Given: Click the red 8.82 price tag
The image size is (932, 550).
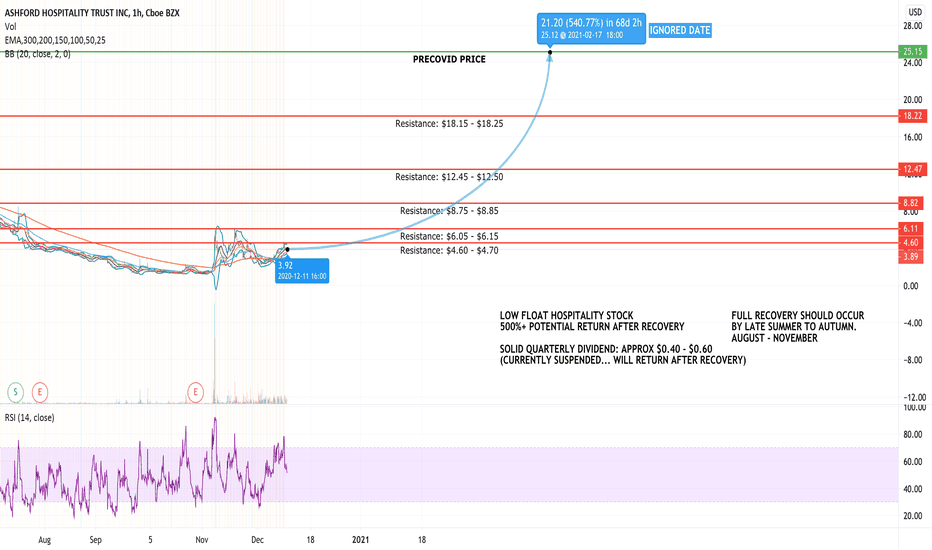Looking at the screenshot, I should click(x=911, y=203).
